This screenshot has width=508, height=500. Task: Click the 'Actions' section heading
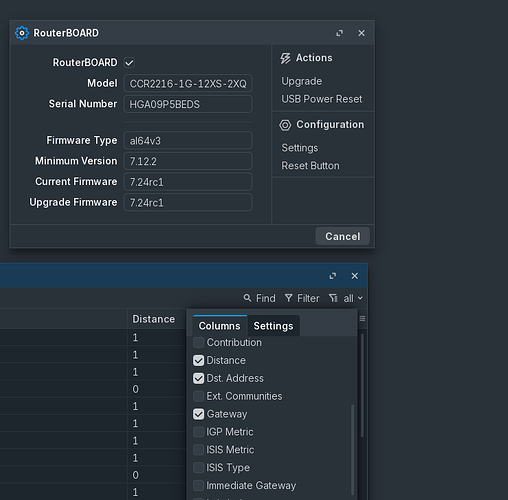[314, 58]
